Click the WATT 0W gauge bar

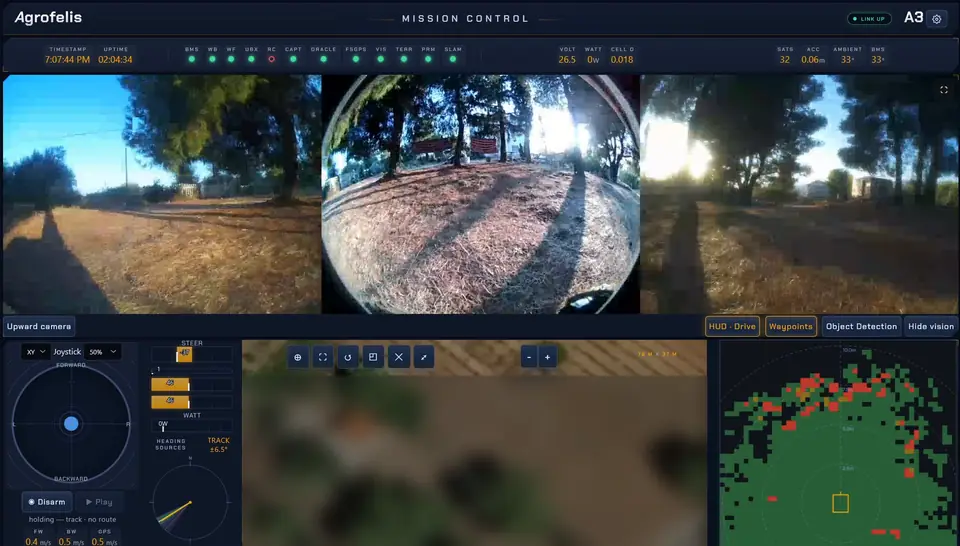[x=192, y=425]
